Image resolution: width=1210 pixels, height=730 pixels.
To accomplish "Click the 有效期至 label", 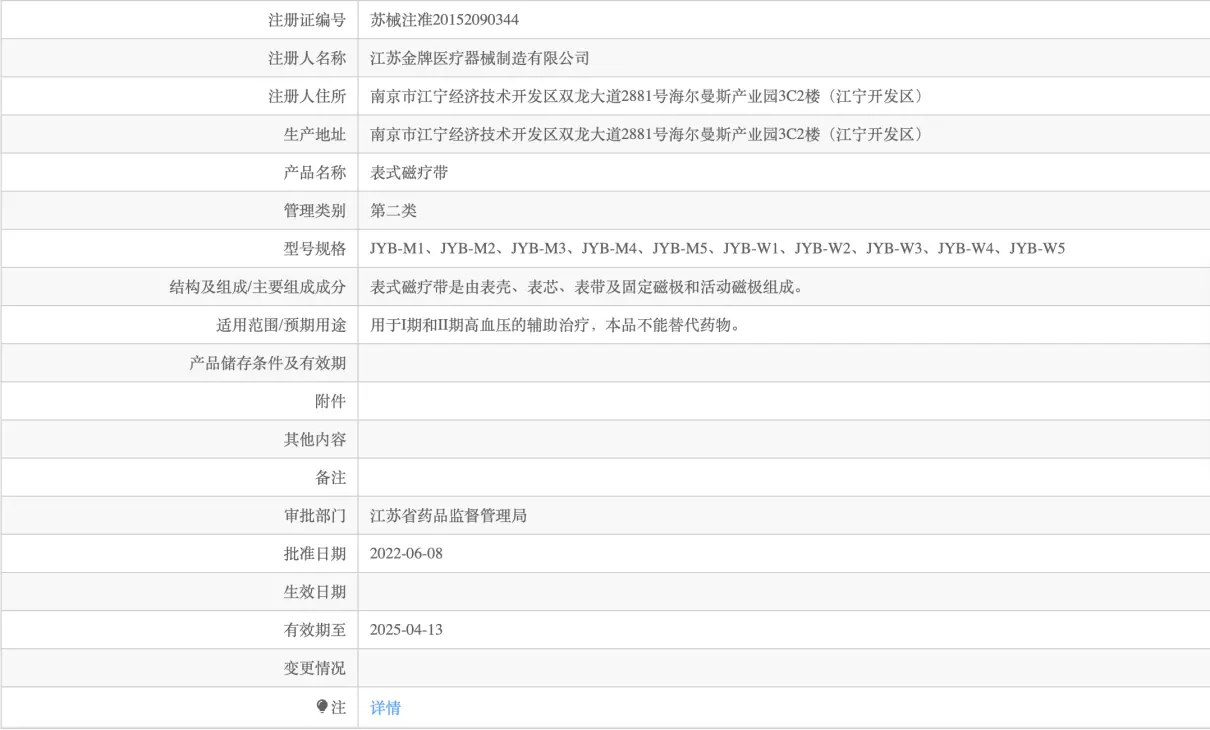I will click(x=315, y=629).
